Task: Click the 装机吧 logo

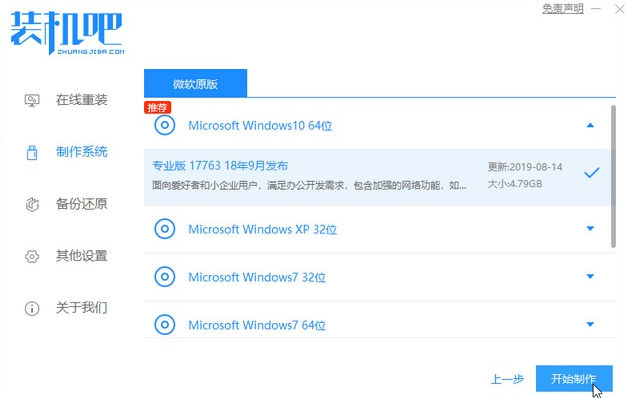Action: point(67,33)
